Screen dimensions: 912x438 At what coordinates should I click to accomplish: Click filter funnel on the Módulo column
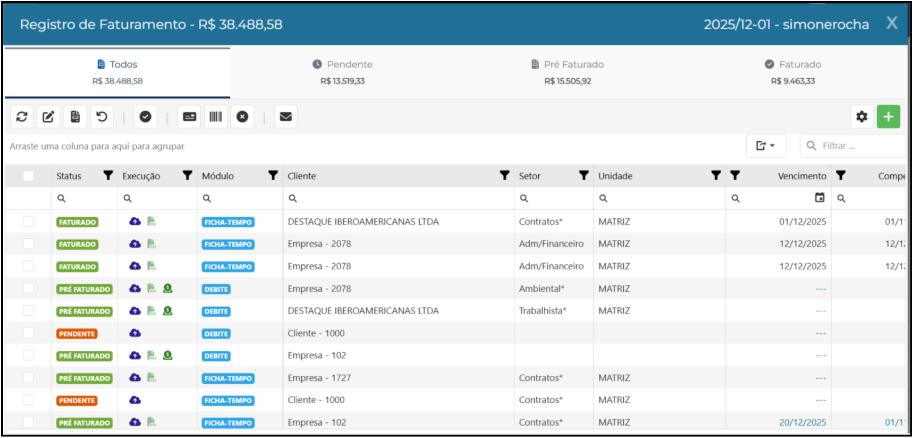pos(273,176)
